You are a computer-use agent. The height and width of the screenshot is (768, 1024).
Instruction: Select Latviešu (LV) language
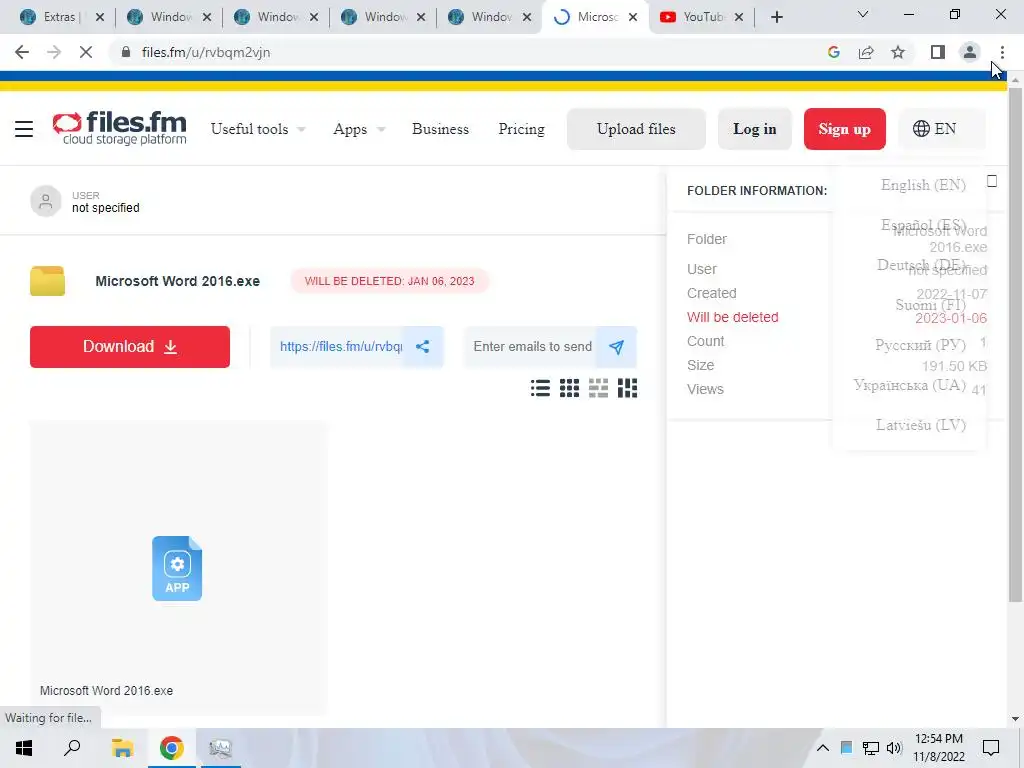[x=920, y=424]
